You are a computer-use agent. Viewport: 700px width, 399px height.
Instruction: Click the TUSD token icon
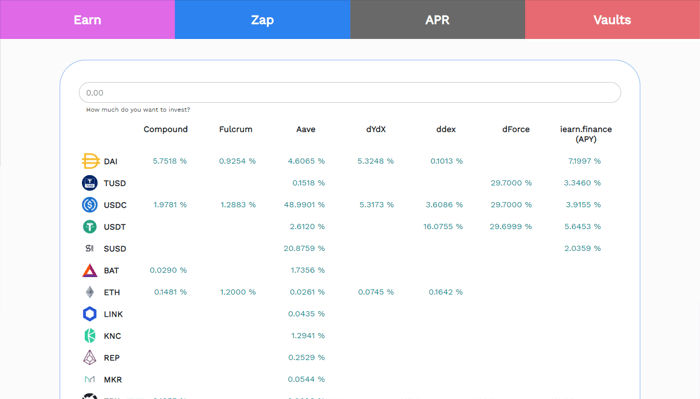coord(90,183)
